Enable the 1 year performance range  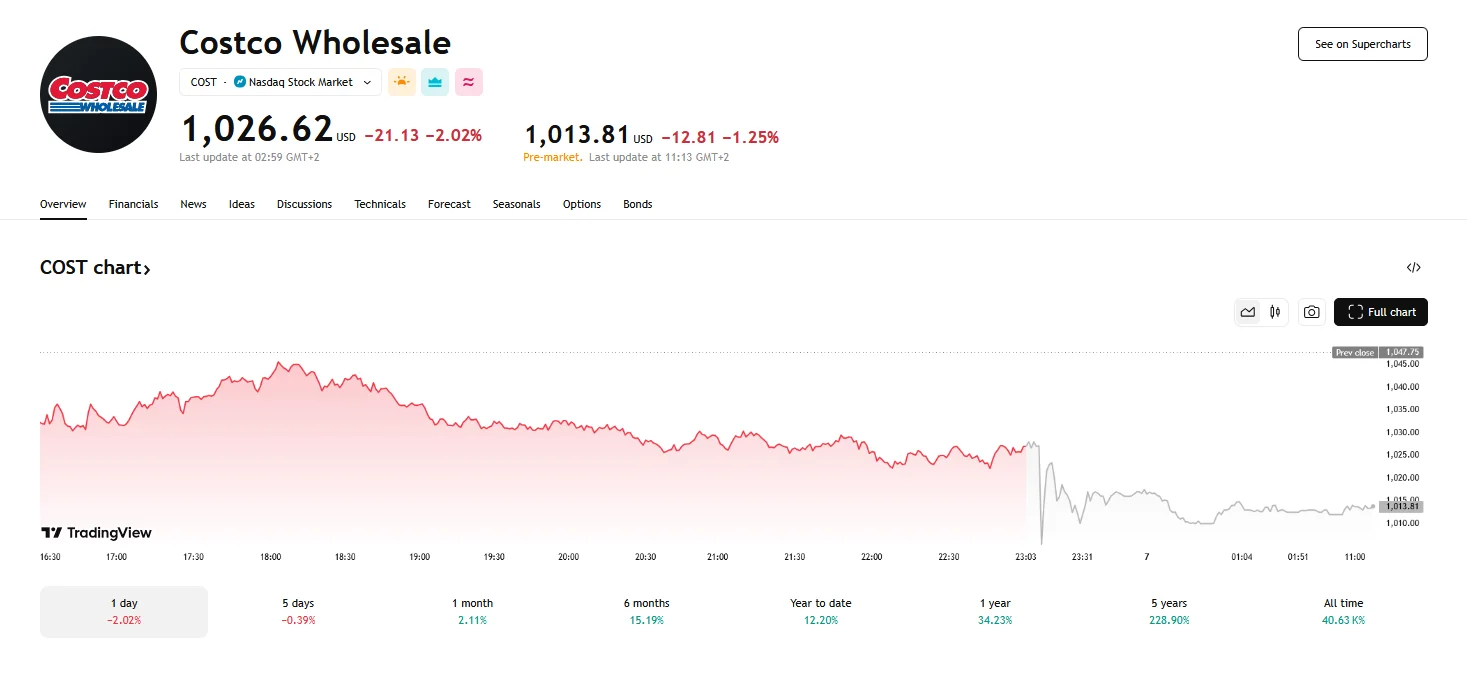(995, 610)
